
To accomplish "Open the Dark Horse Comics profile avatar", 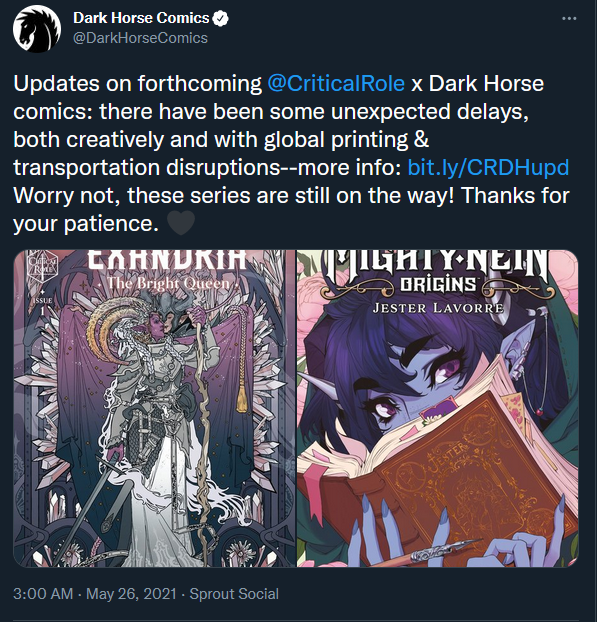I will 36,29.
